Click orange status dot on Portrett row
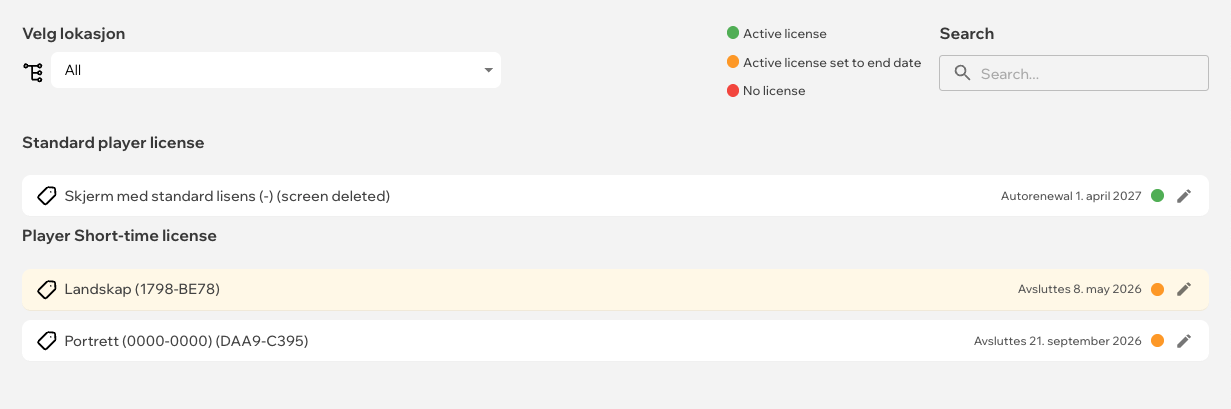The width and height of the screenshot is (1231, 409). point(1157,341)
